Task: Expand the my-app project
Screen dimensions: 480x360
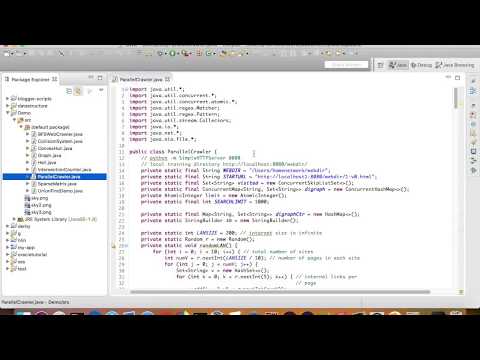Action: pyautogui.click(x=7, y=247)
